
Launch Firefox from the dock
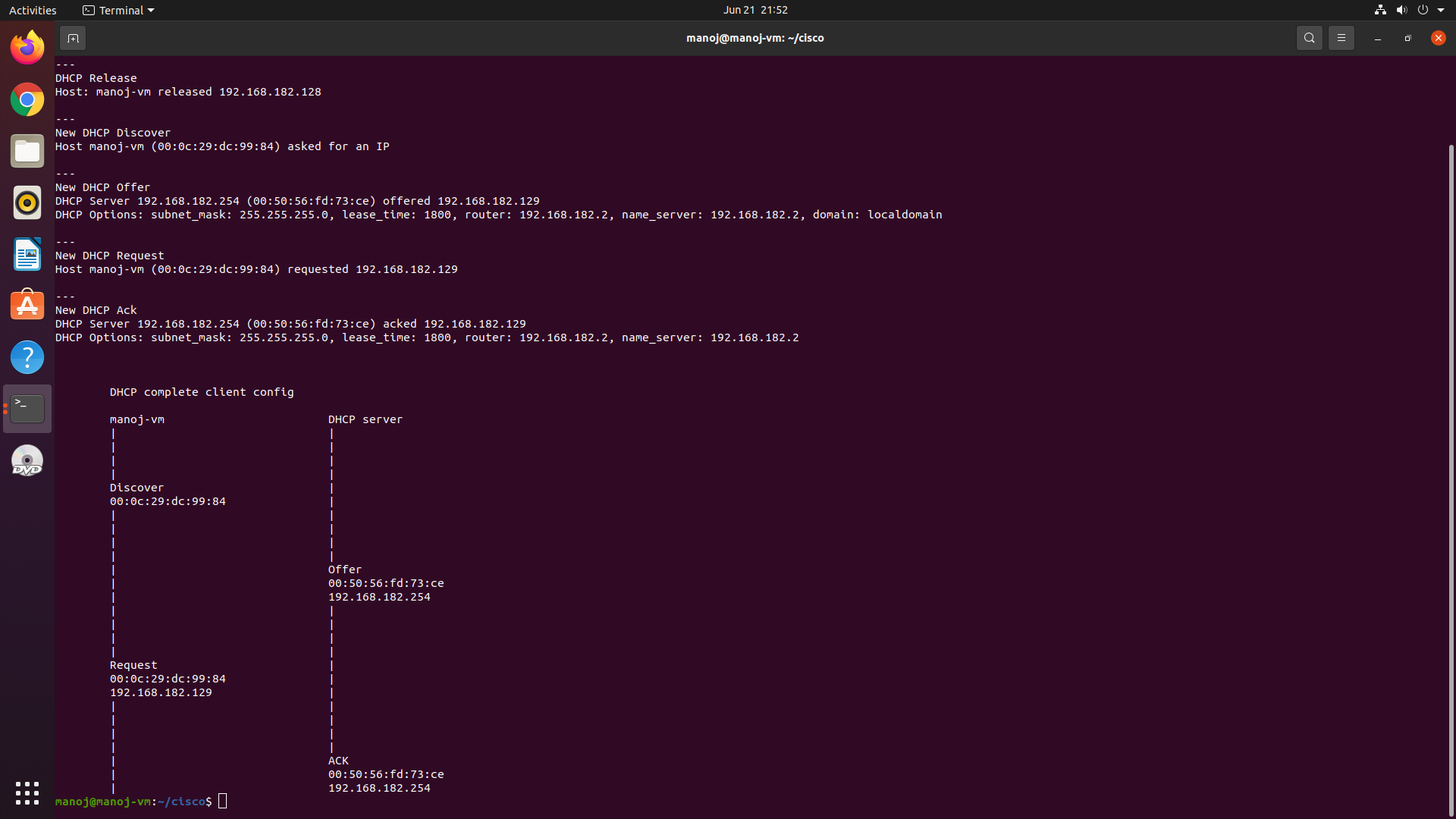pos(27,46)
